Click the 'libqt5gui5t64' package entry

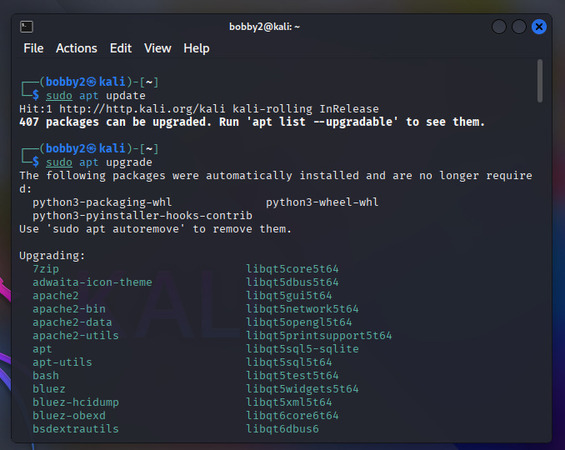(x=289, y=295)
